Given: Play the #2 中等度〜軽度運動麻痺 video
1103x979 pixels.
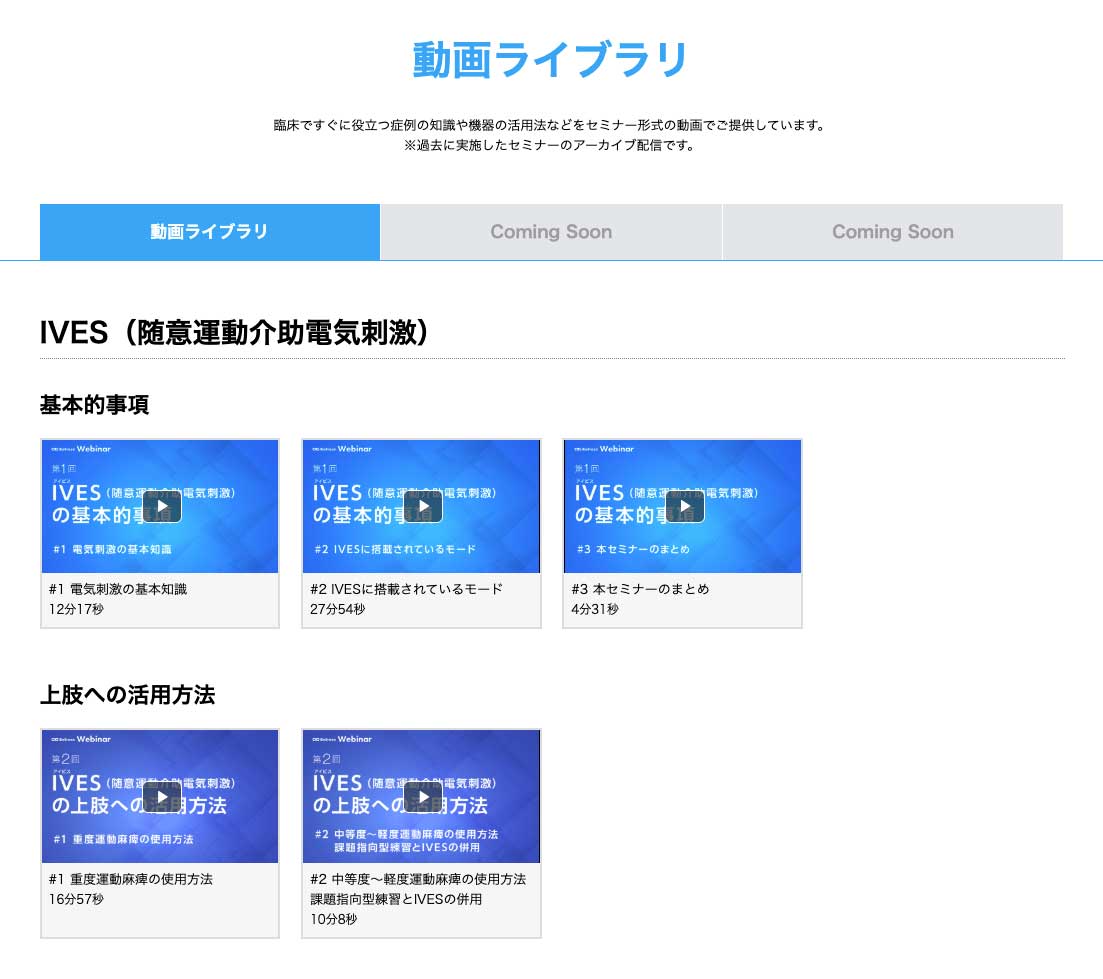Looking at the screenshot, I should (x=423, y=796).
